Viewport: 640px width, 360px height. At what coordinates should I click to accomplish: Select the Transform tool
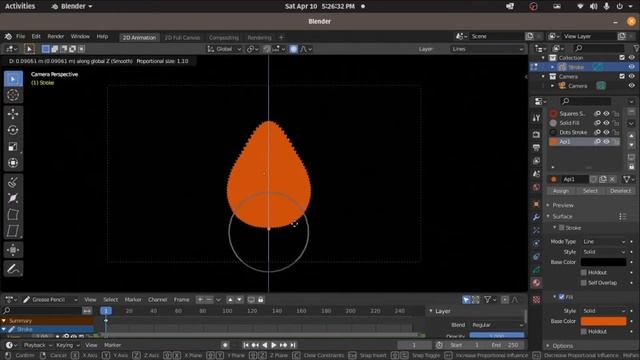point(13,163)
